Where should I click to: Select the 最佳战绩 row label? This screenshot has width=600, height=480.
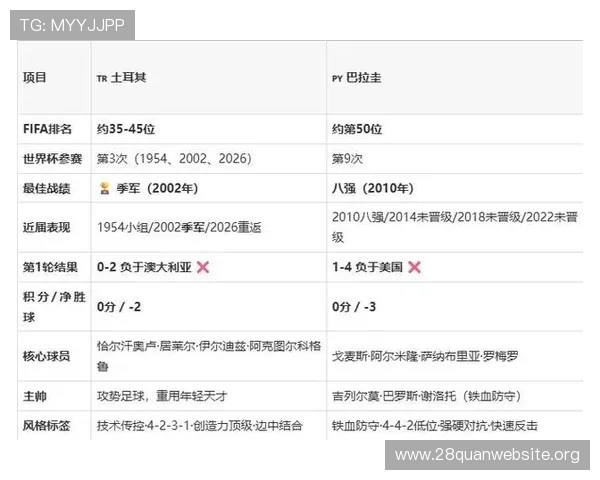click(47, 188)
